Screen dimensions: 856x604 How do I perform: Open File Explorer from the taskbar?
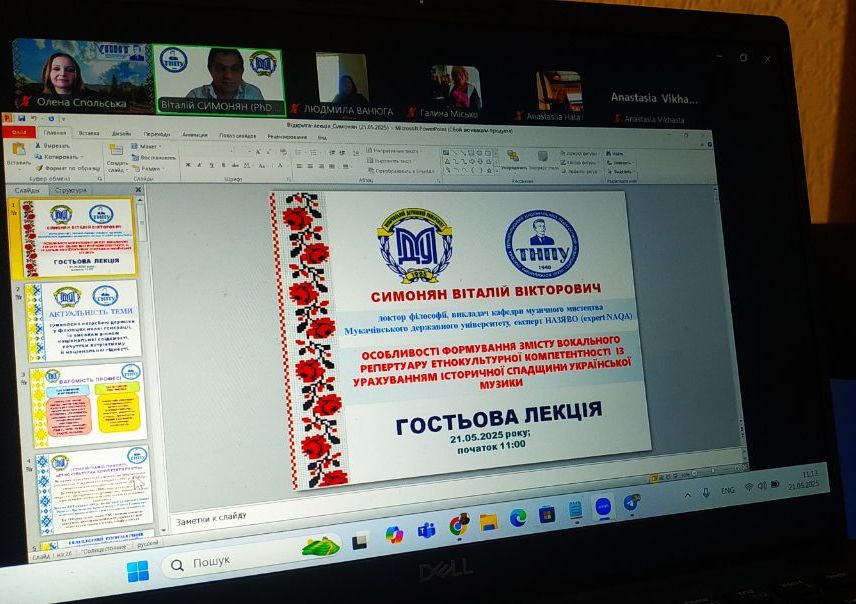[x=489, y=522]
